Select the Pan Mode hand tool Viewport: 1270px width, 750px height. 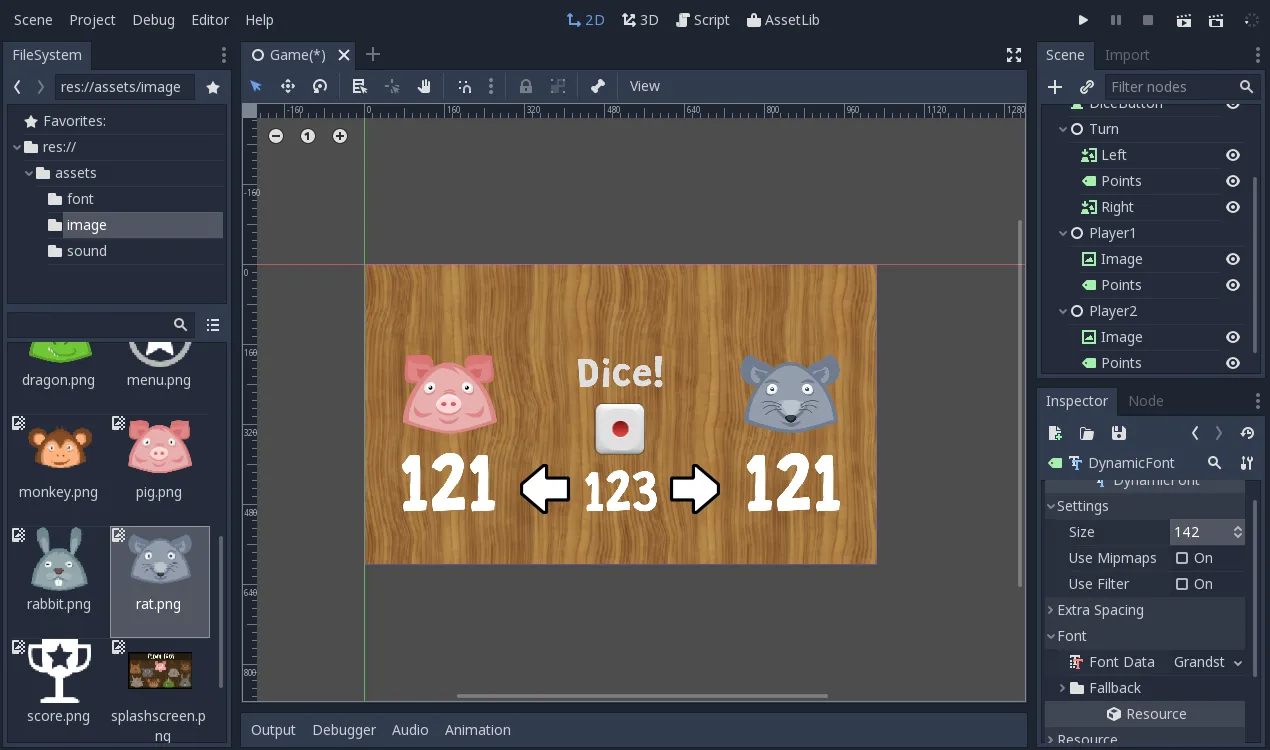click(424, 86)
